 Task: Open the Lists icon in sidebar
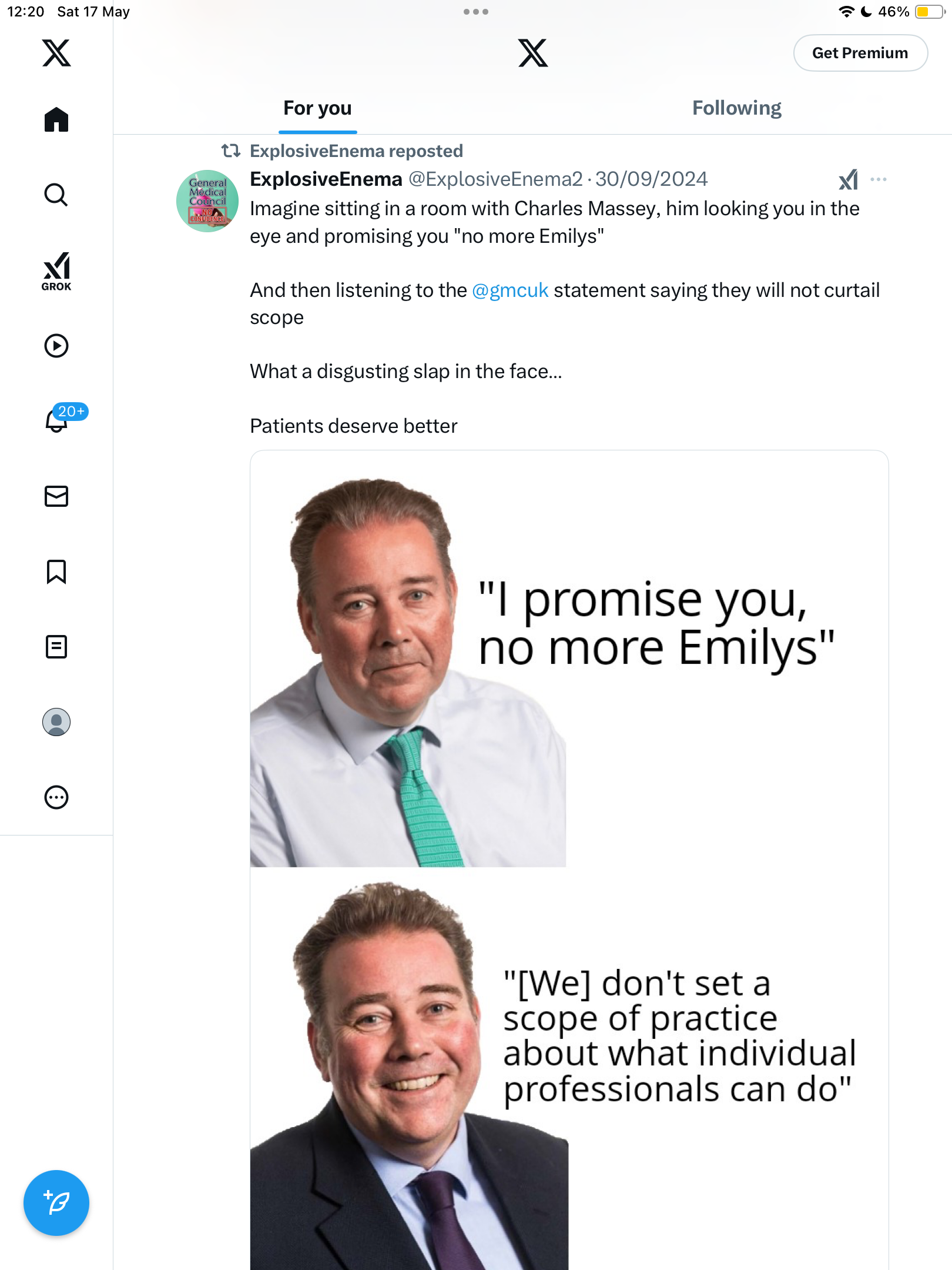pyautogui.click(x=56, y=647)
